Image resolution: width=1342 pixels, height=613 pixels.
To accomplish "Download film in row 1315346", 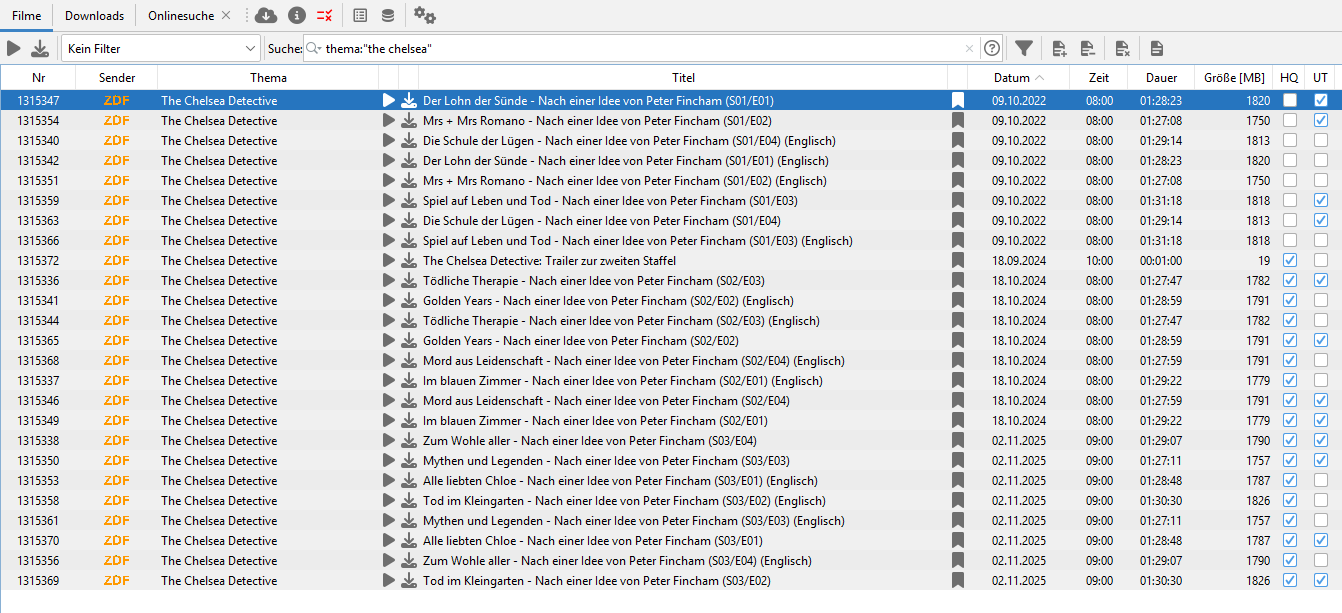I will [x=409, y=400].
